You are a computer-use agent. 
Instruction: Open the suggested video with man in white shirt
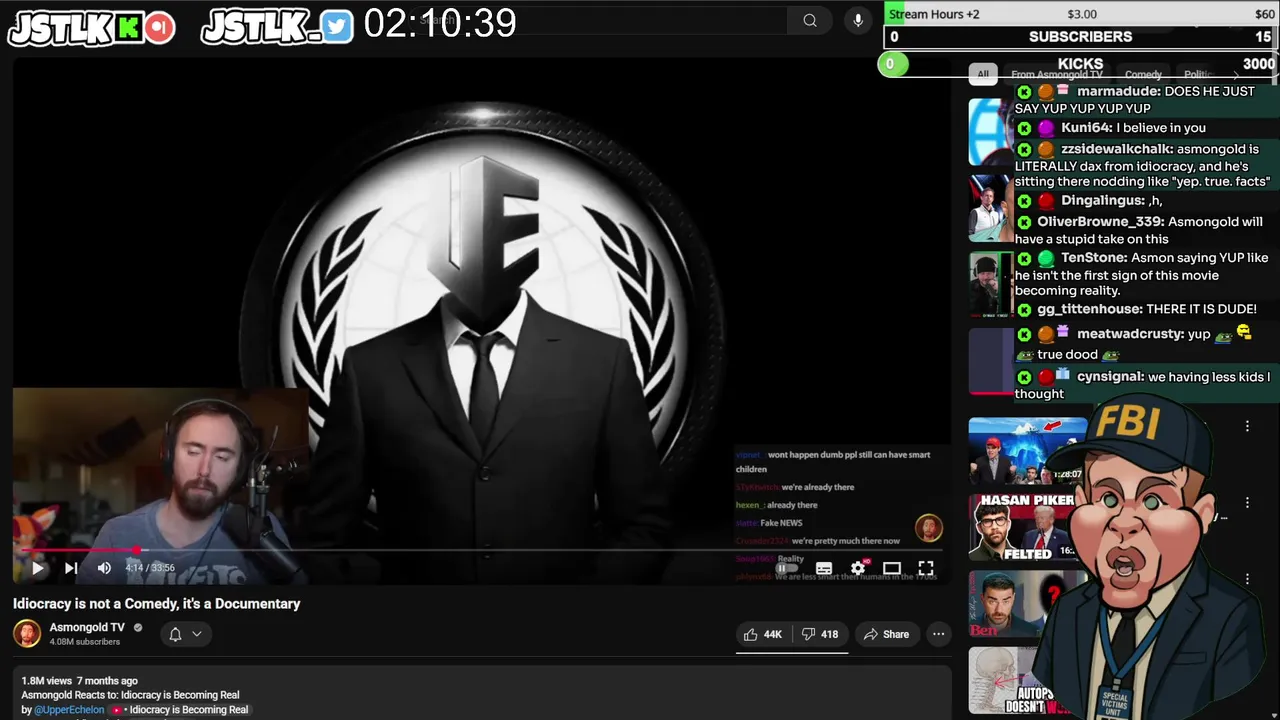[990, 208]
